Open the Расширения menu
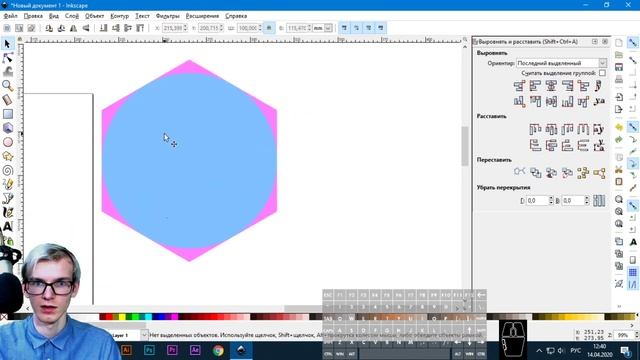The width and height of the screenshot is (640, 360). pyautogui.click(x=202, y=16)
